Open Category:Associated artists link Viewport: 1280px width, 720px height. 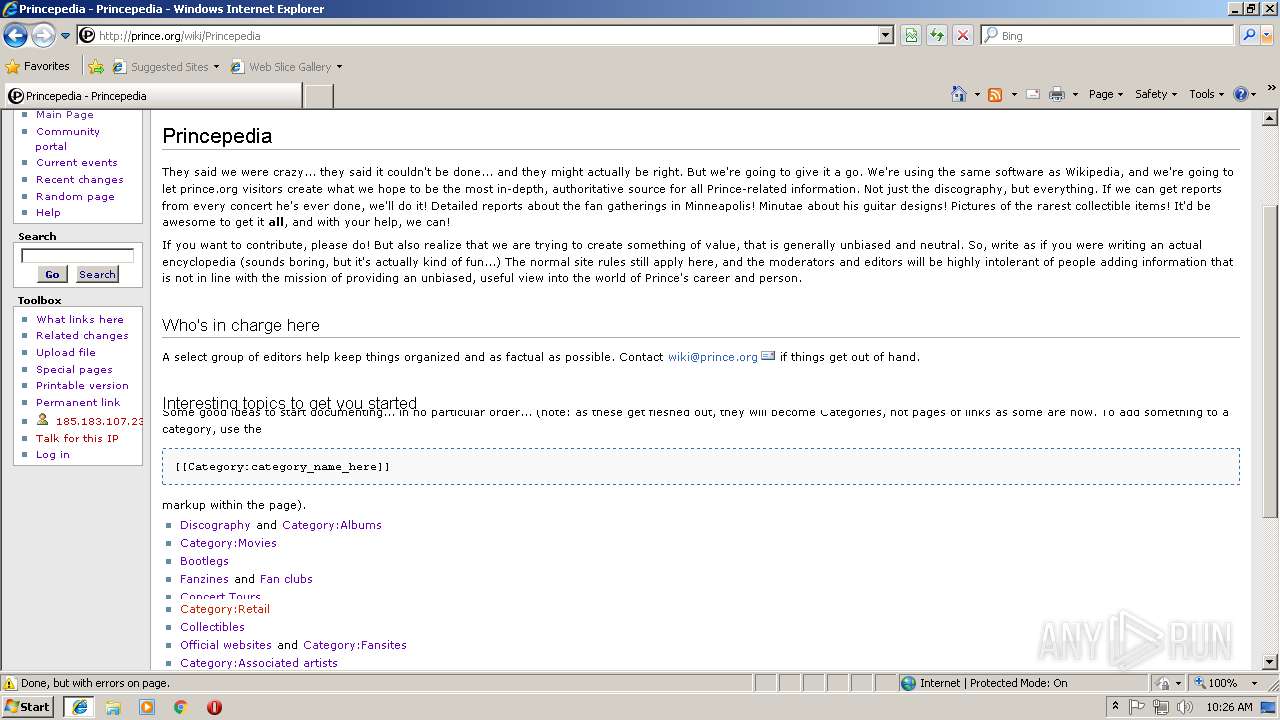point(259,662)
